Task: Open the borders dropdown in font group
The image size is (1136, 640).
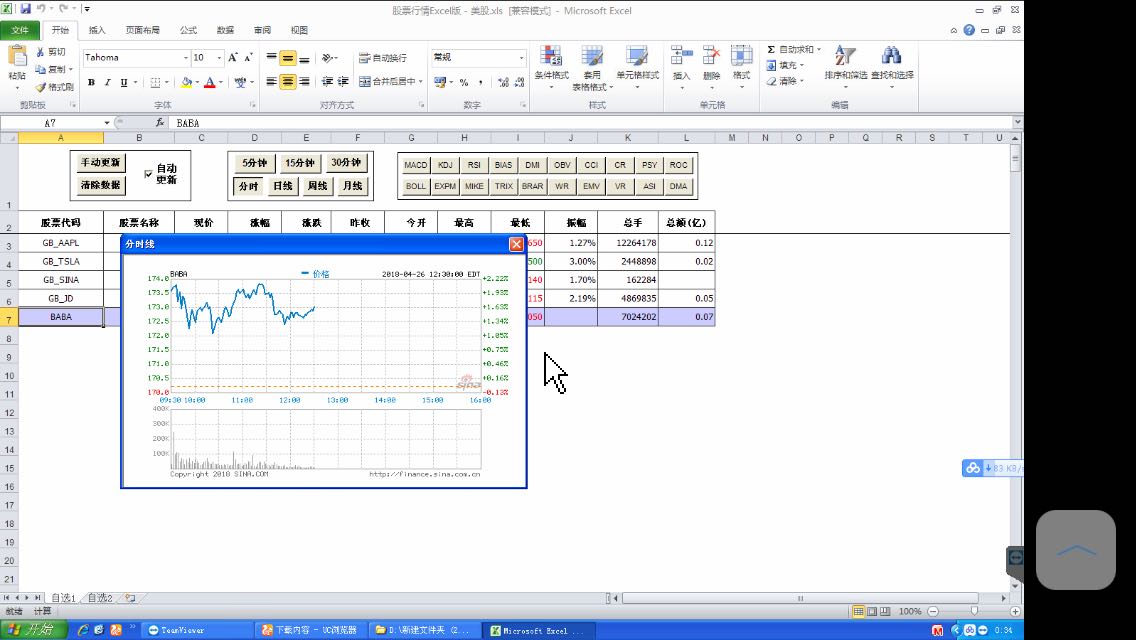Action: 167,83
